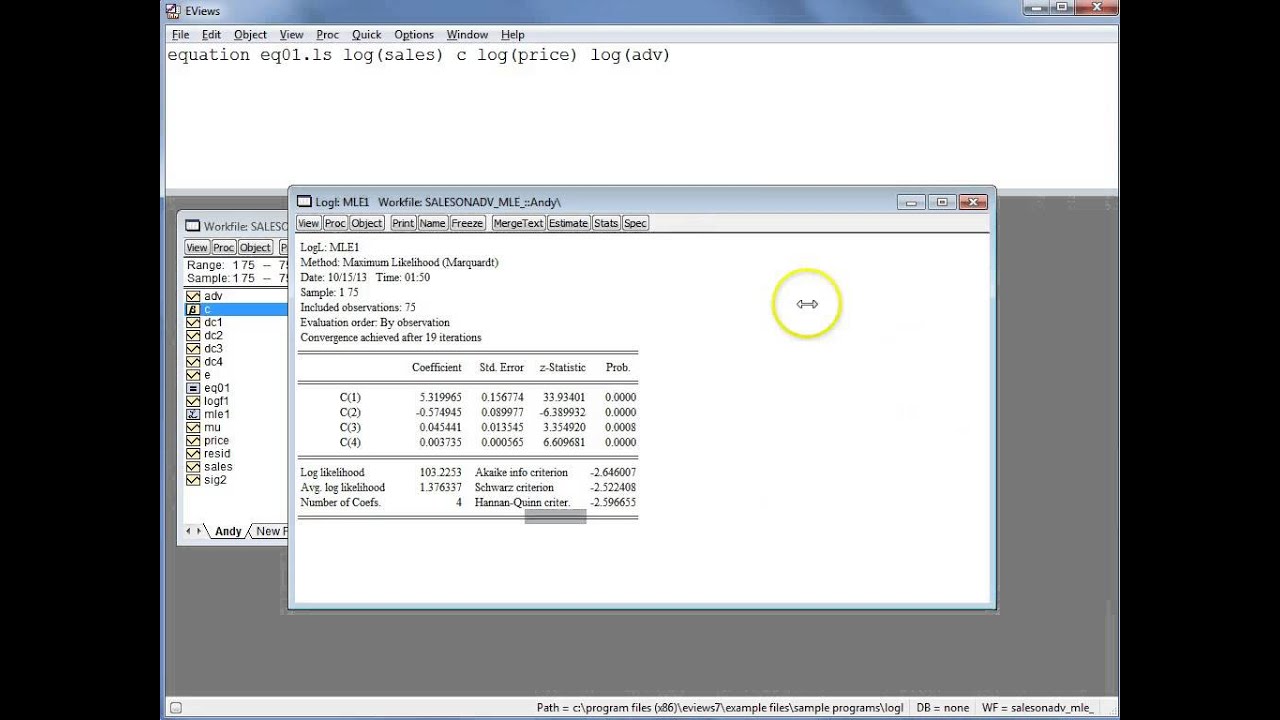
Task: Click the Schwarz criterion value -2.522408
Action: coord(613,487)
